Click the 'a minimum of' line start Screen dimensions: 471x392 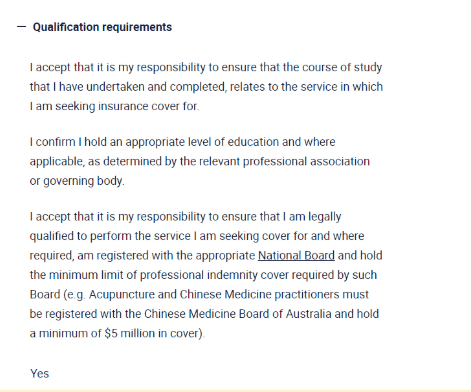(65, 333)
